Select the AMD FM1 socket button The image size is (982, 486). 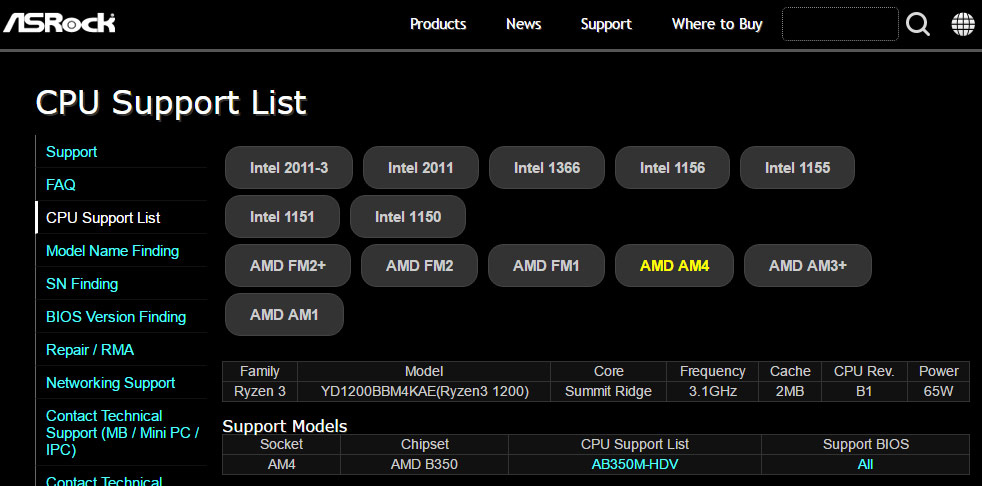pos(546,266)
